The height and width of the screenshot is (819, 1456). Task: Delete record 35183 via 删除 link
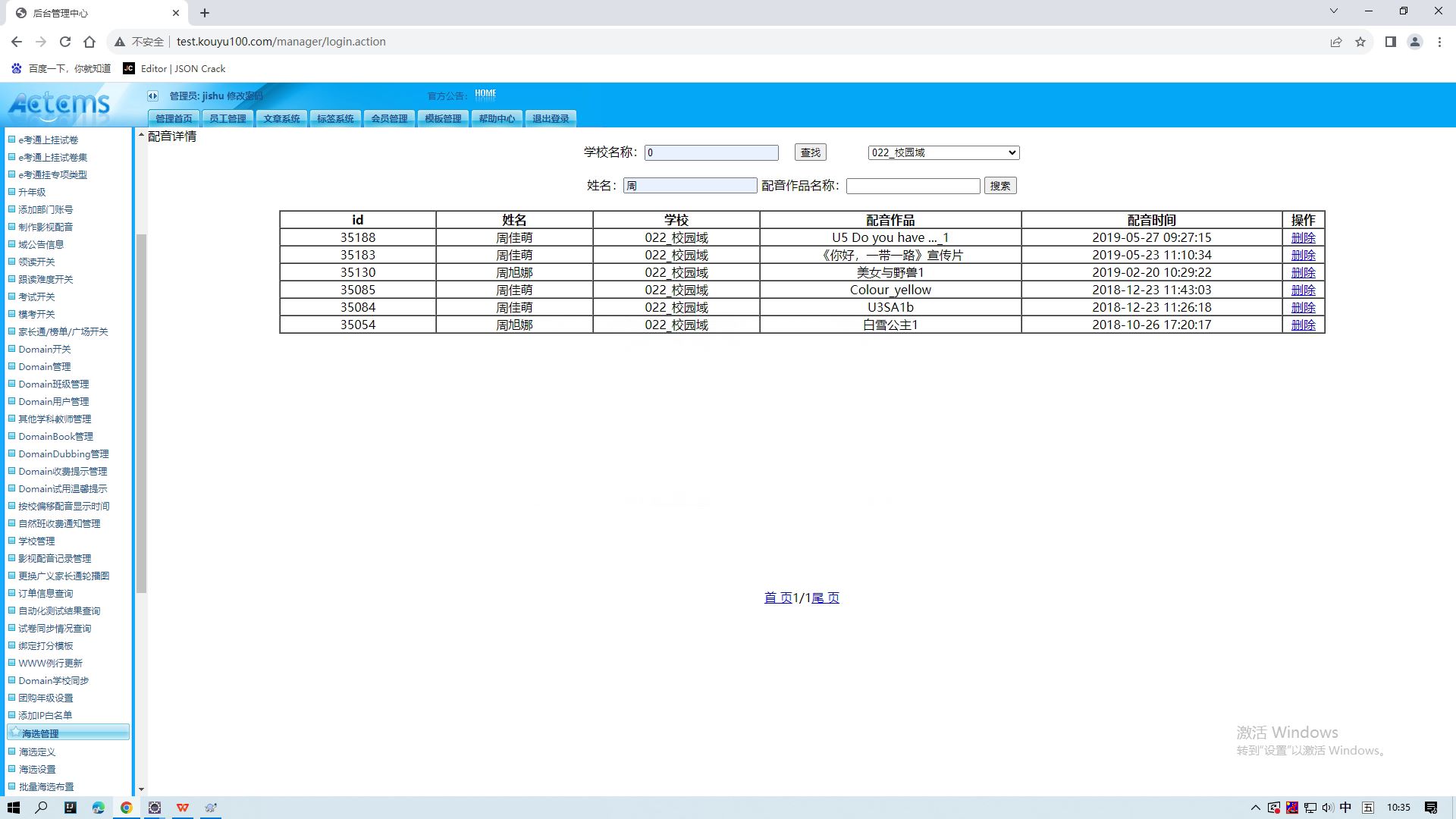tap(1303, 256)
